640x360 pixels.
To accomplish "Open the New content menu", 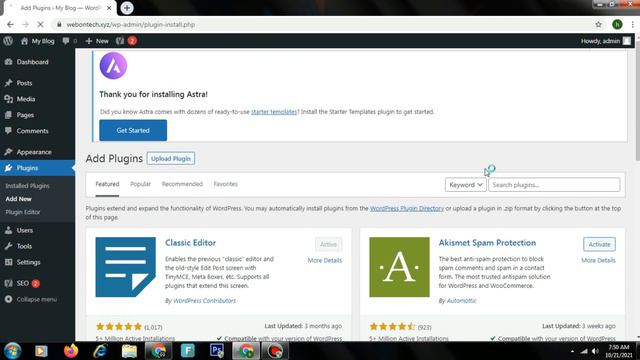I will [x=97, y=41].
